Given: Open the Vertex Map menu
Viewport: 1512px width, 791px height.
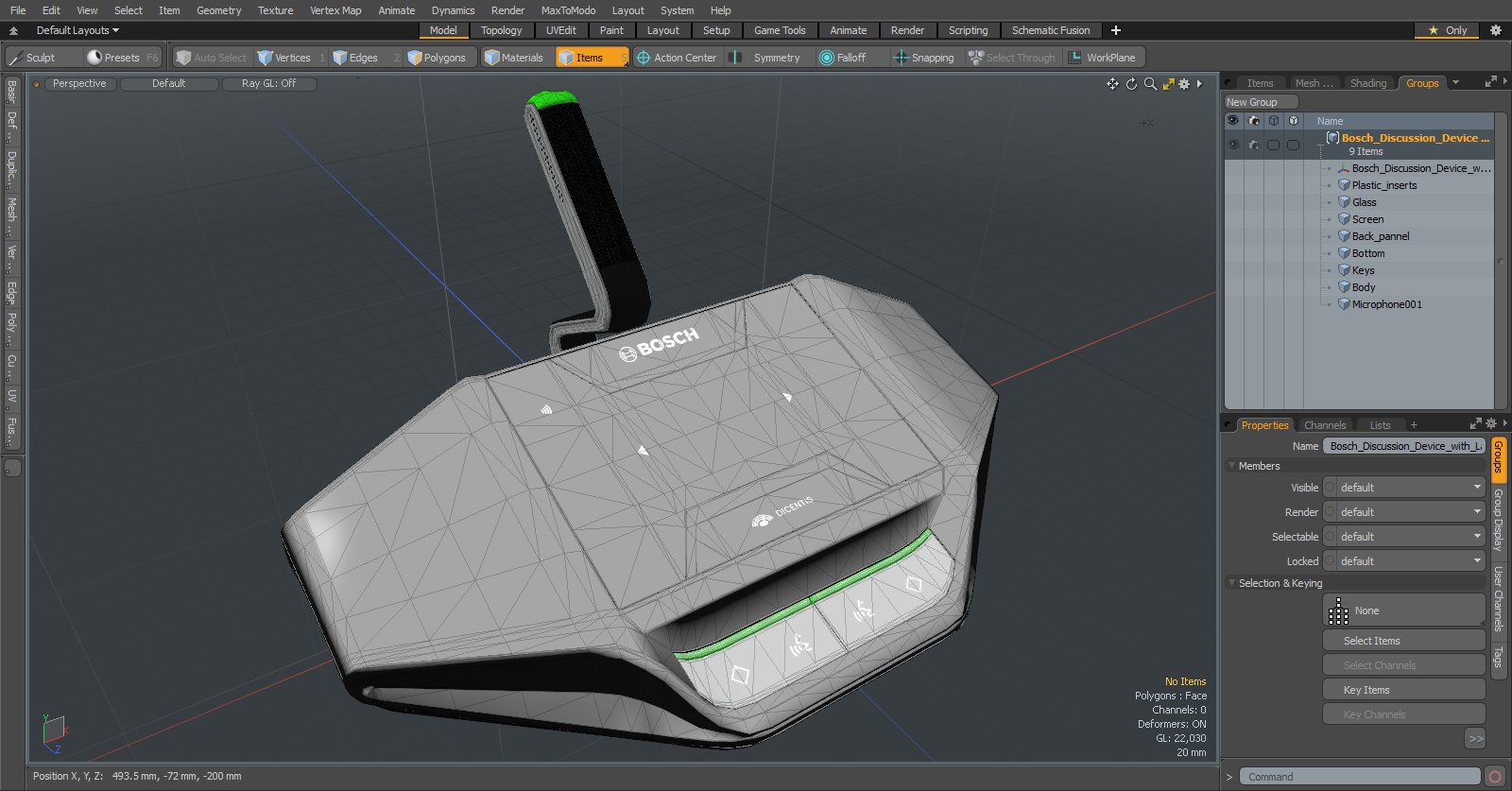Looking at the screenshot, I should click(x=335, y=10).
